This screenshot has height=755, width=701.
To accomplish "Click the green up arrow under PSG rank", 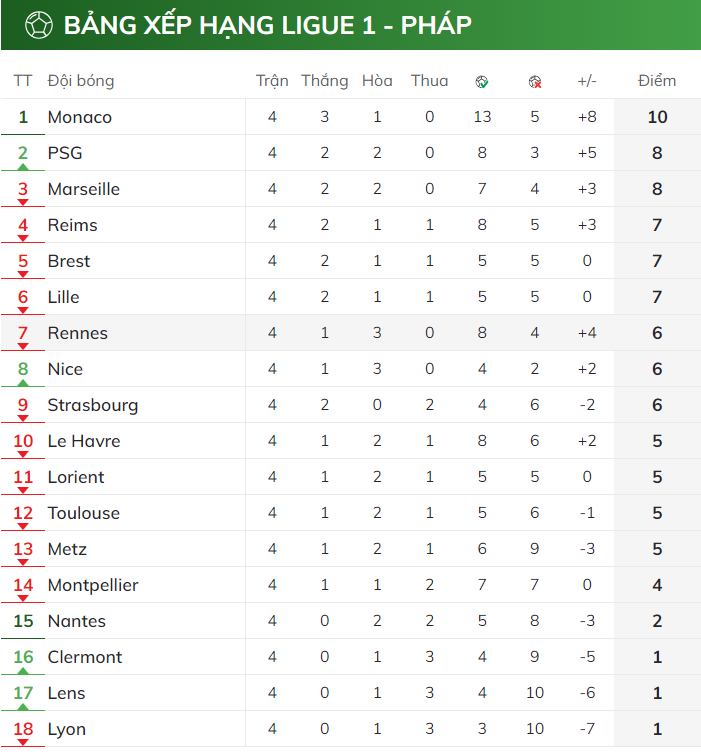I will [x=23, y=167].
